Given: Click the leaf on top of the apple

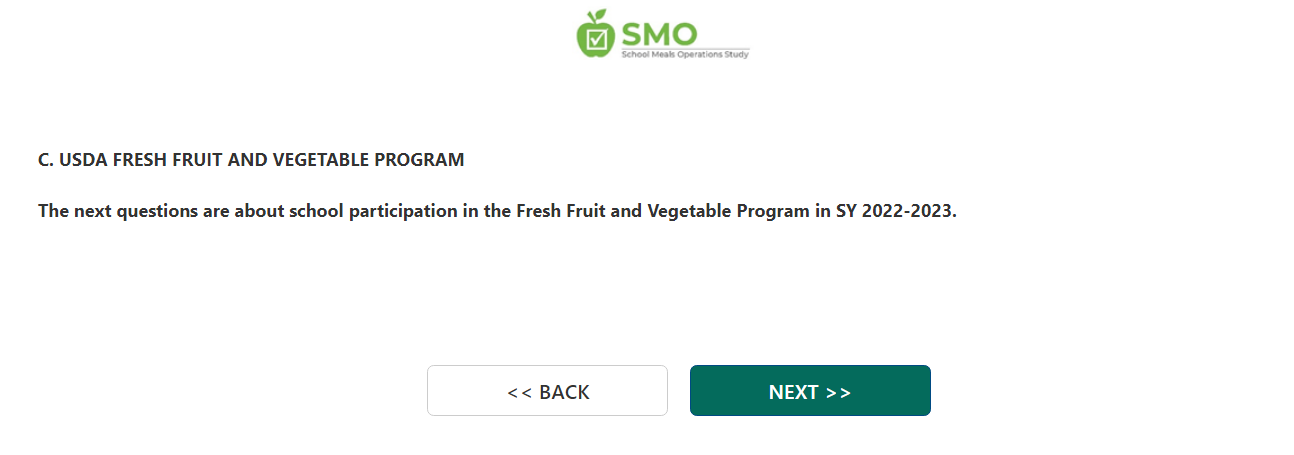Looking at the screenshot, I should pos(599,14).
